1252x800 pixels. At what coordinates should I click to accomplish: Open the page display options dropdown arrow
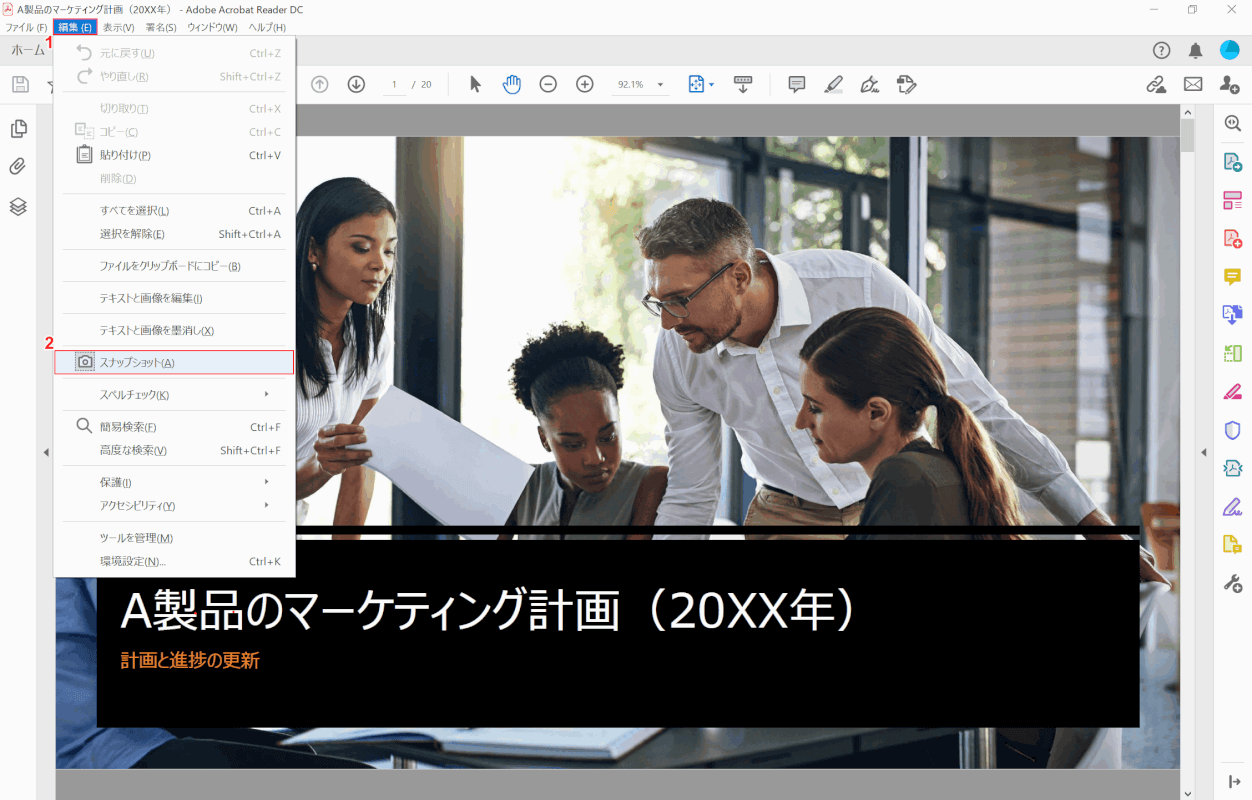click(712, 84)
